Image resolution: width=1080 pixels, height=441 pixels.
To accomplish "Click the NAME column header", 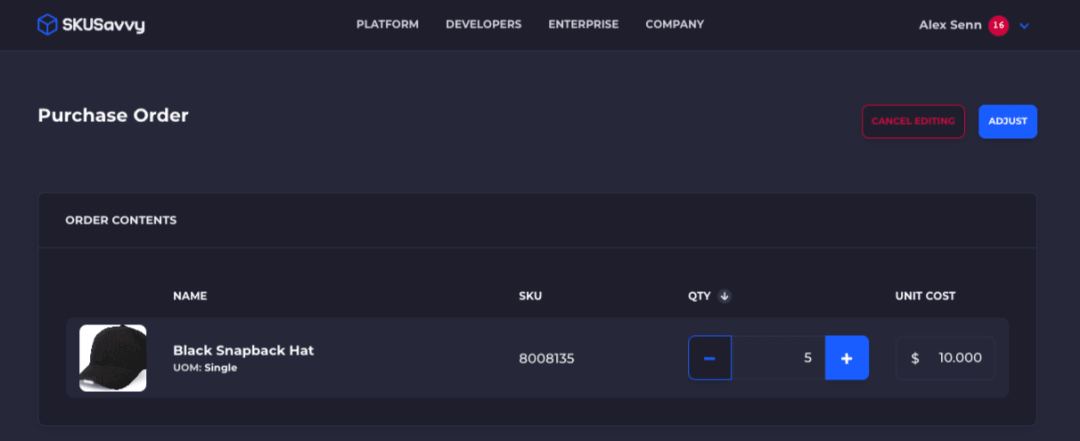I will coord(190,296).
